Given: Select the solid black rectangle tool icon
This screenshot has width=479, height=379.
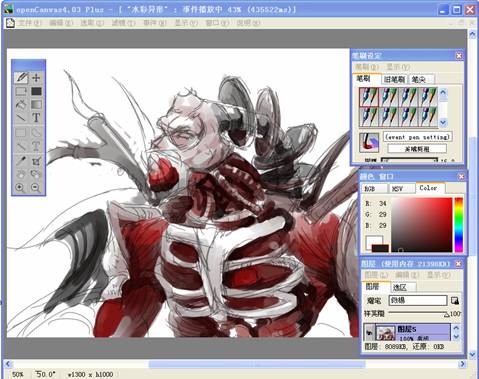Looking at the screenshot, I should point(36,91).
